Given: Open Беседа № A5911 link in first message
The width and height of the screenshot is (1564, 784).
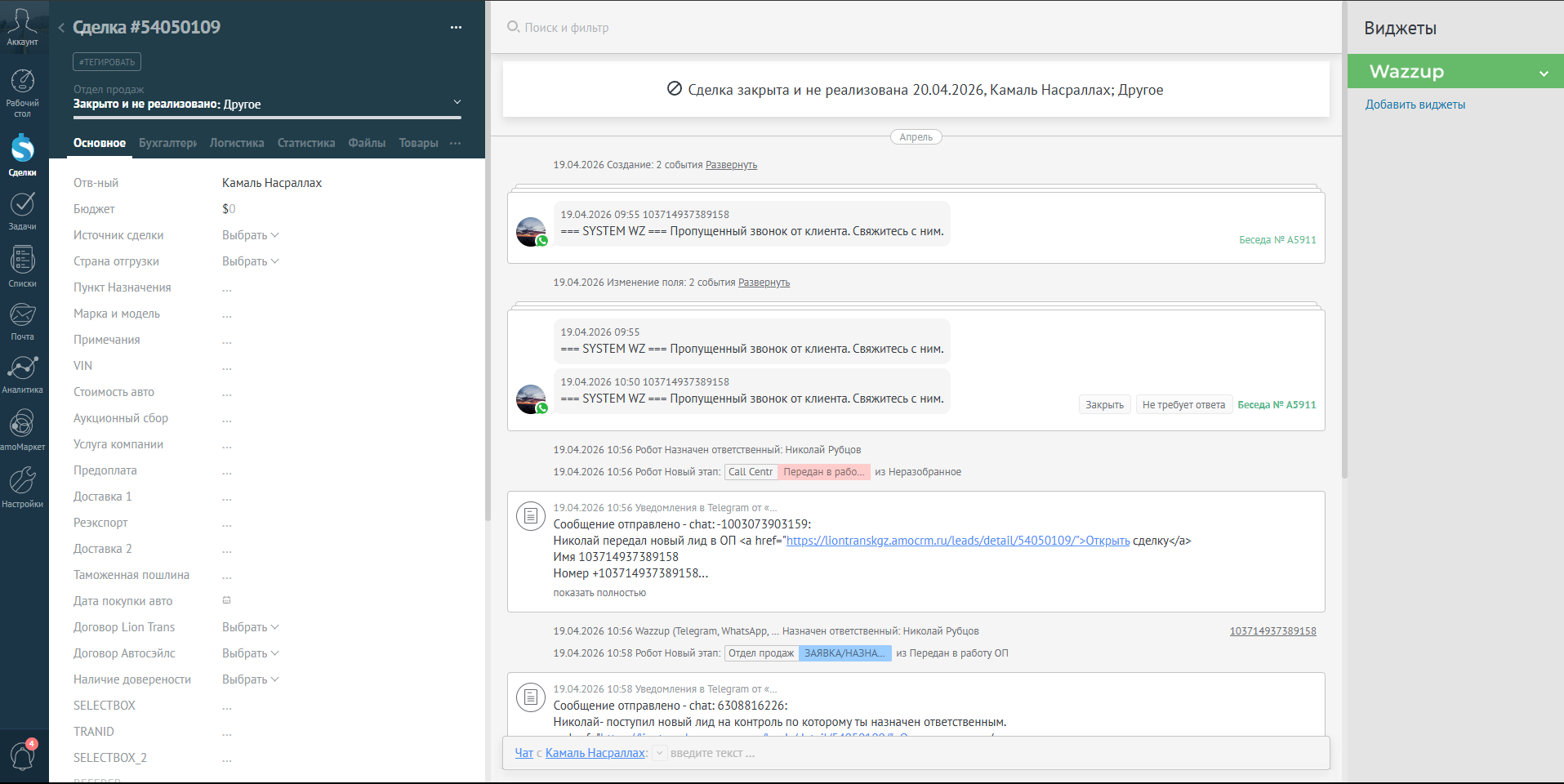Looking at the screenshot, I should pos(1277,240).
